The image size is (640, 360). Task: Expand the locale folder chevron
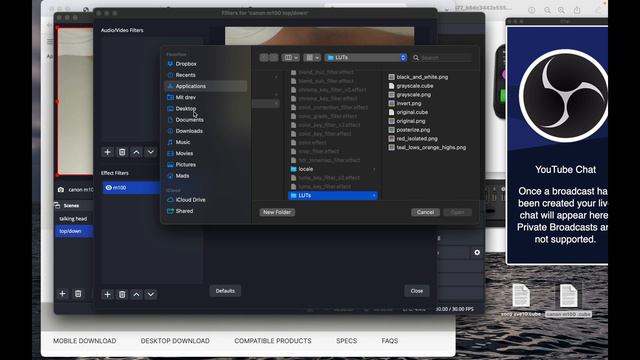(374, 169)
